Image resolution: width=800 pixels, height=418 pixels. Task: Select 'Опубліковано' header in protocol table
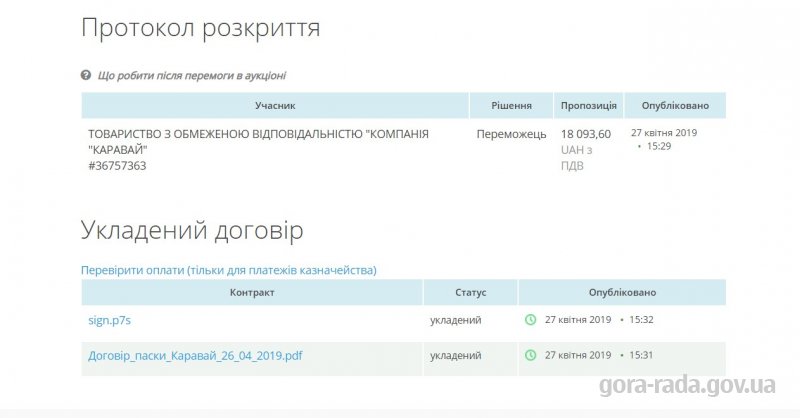pyautogui.click(x=675, y=106)
